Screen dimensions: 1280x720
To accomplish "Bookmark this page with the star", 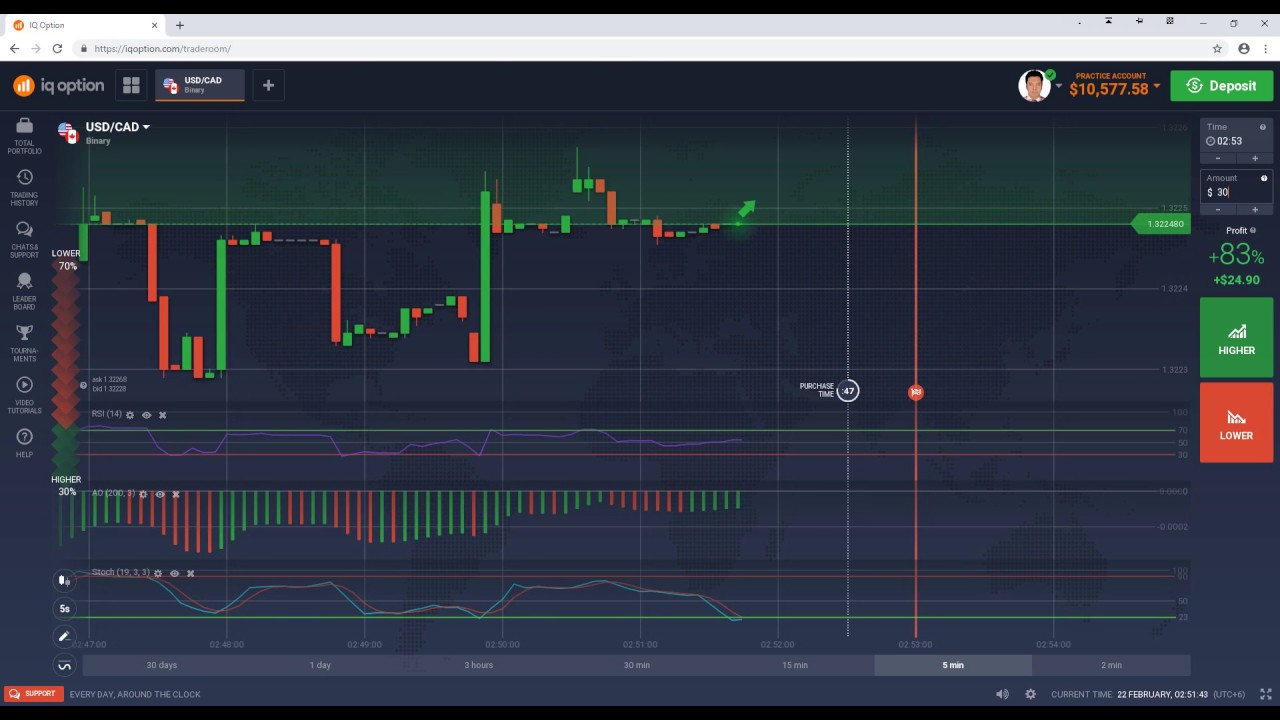I will (x=1217, y=48).
